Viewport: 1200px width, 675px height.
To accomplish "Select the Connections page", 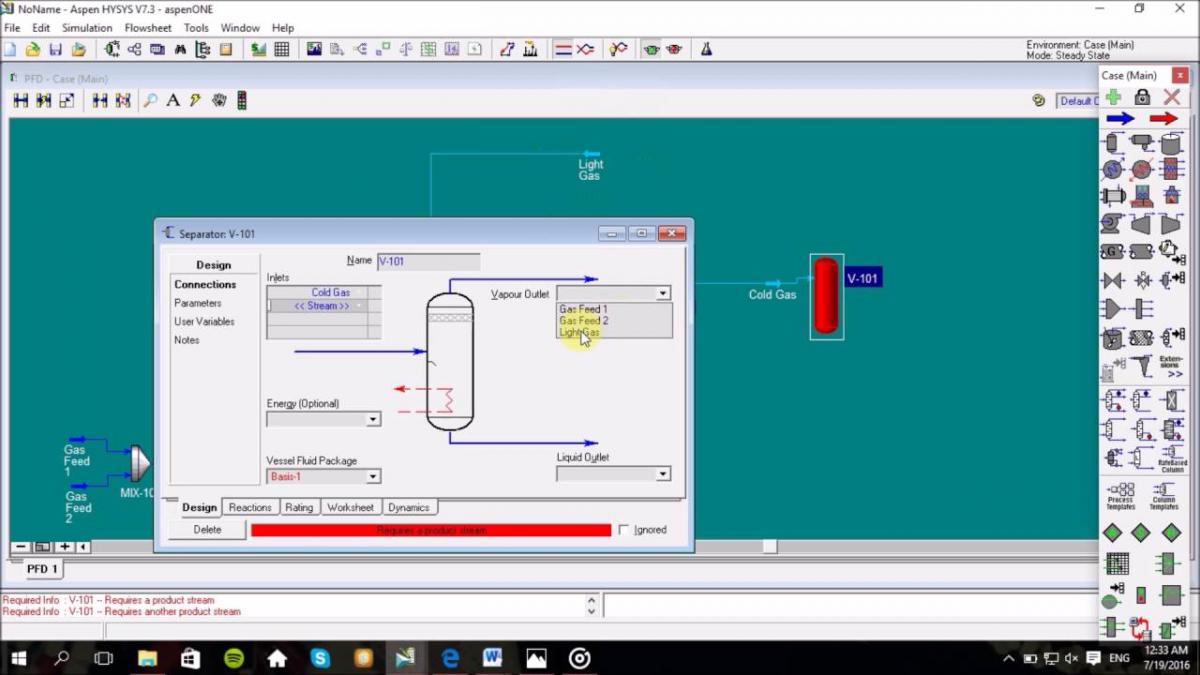I will [x=205, y=285].
